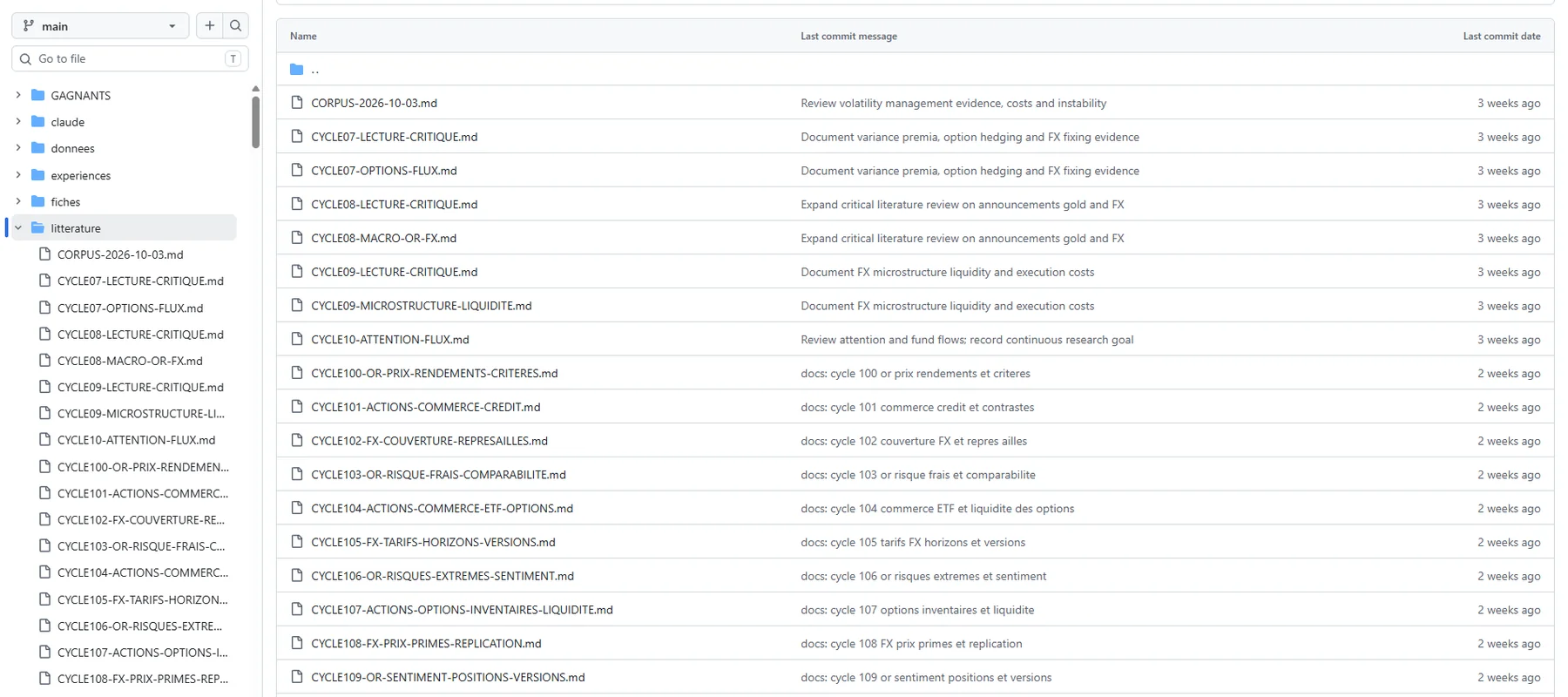Viewport: 1568px width, 697px height.
Task: Focus the Go to file search field
Action: pos(130,58)
